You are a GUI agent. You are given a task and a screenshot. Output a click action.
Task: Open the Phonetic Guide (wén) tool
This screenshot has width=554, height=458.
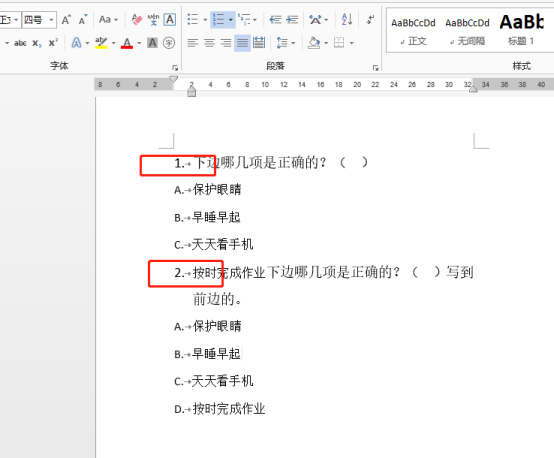point(153,19)
